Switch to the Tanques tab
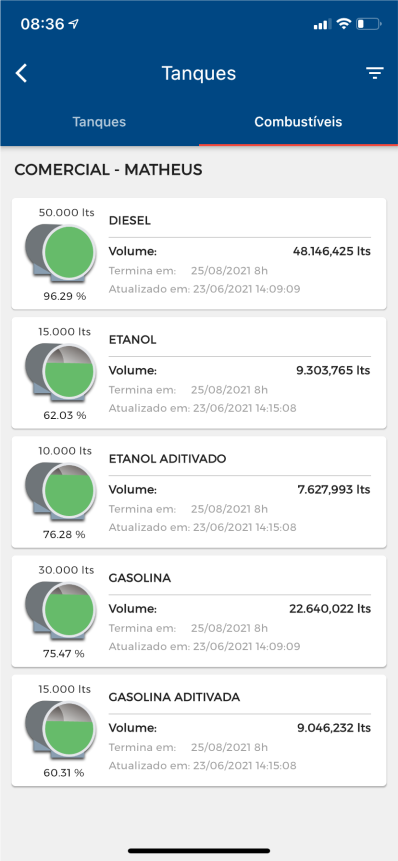This screenshot has height=861, width=398. tap(99, 121)
